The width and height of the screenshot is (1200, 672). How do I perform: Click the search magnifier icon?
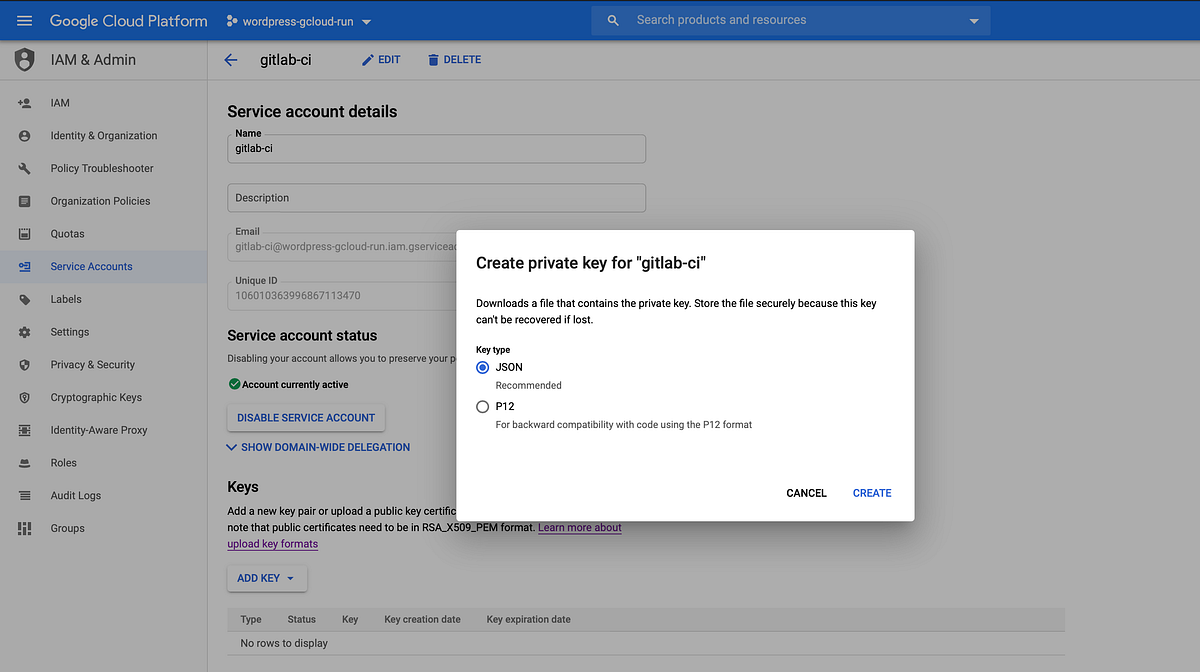tap(613, 20)
